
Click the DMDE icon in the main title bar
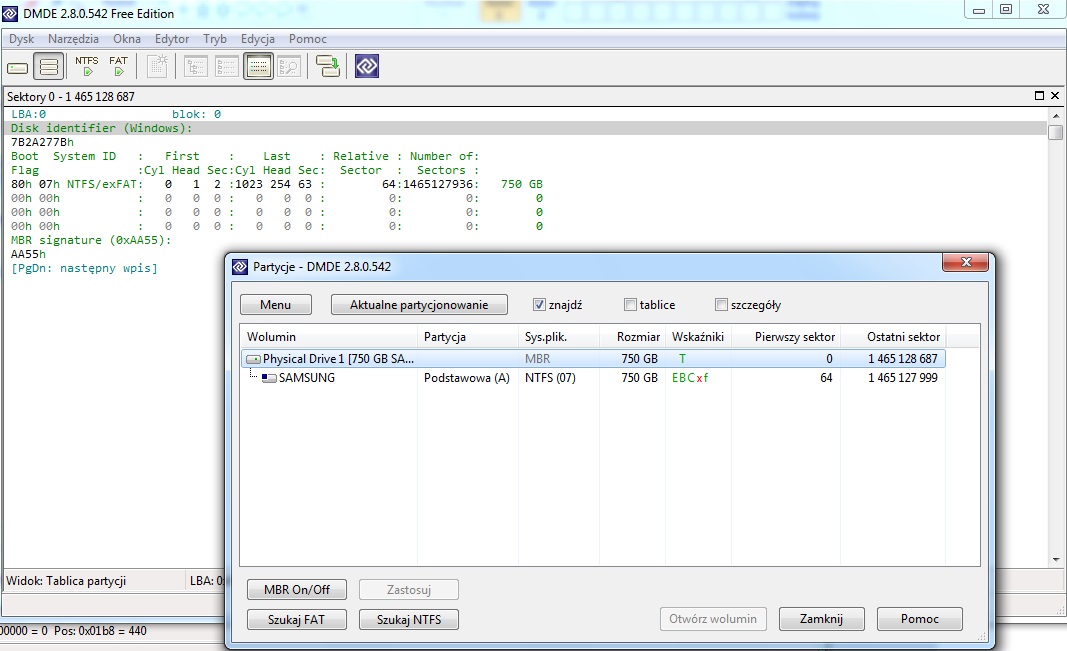[10, 13]
